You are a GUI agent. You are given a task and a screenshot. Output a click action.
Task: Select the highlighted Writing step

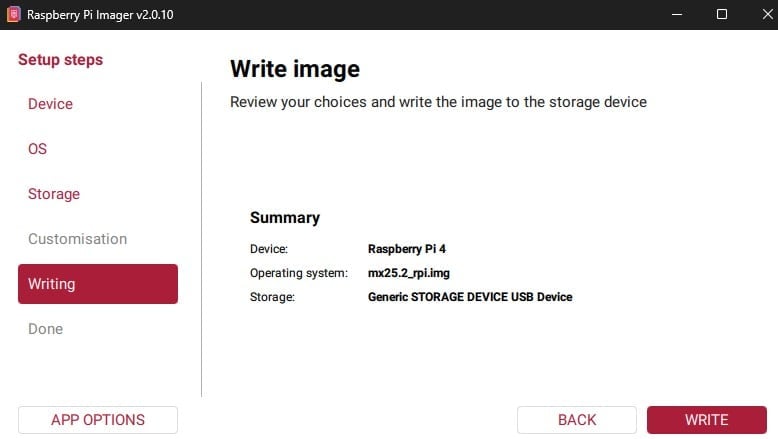[98, 284]
